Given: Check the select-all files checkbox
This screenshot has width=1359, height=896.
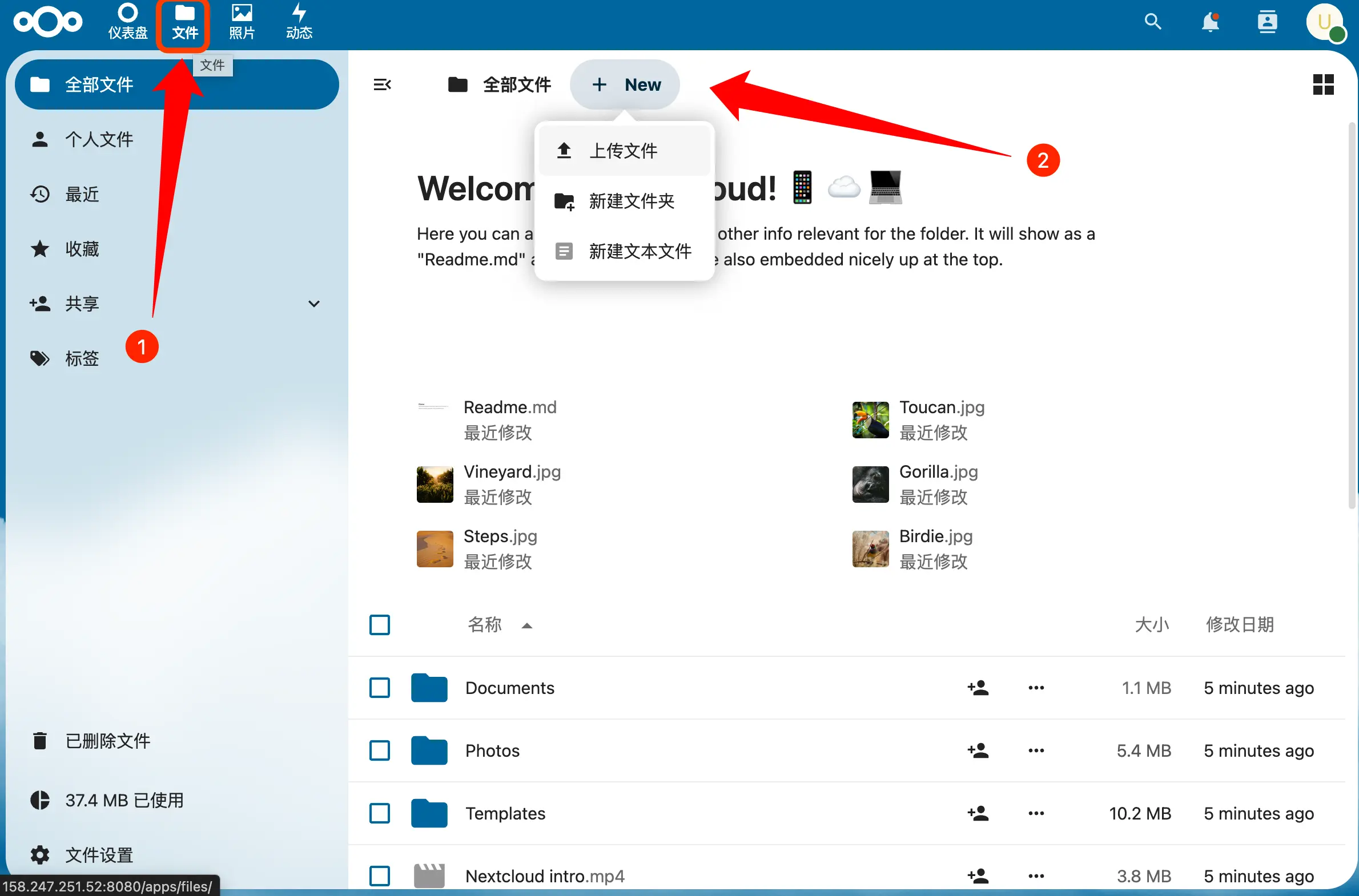Looking at the screenshot, I should pyautogui.click(x=380, y=624).
